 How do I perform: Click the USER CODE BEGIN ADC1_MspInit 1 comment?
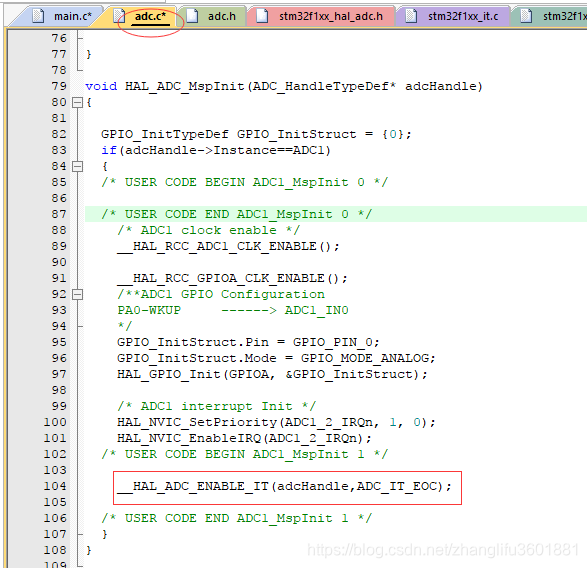coord(244,454)
